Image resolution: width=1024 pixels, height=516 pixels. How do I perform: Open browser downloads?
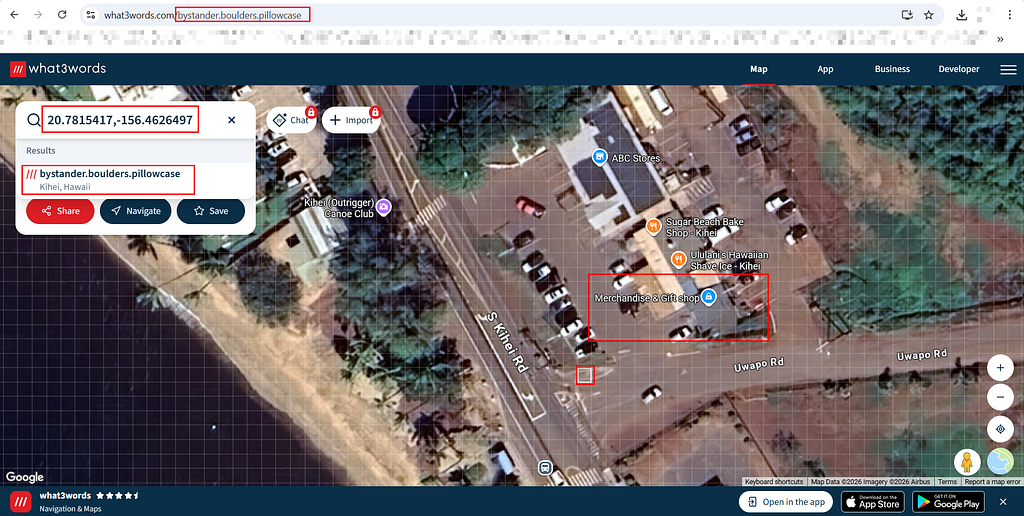(x=962, y=14)
